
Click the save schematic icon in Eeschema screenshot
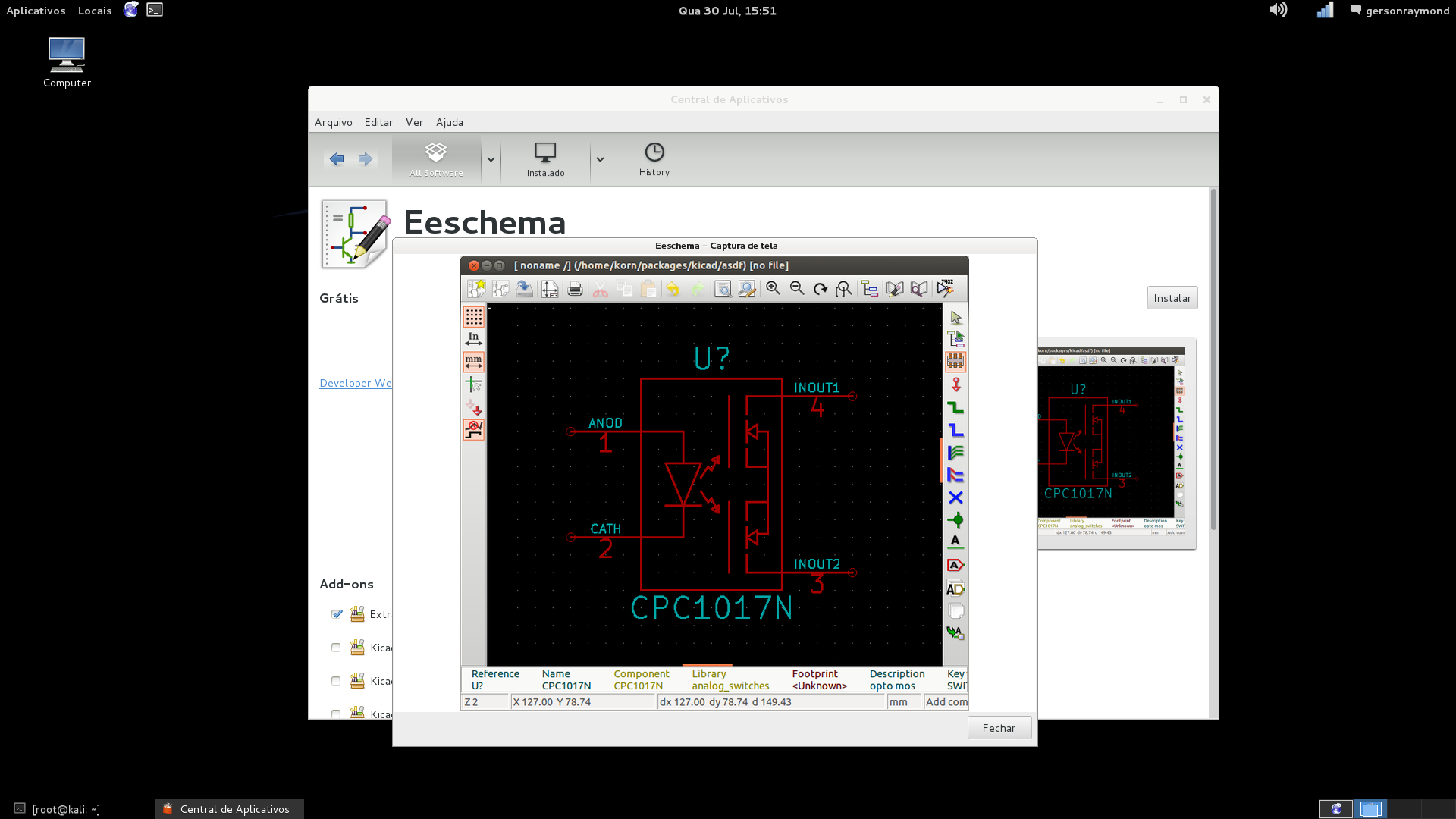[525, 288]
